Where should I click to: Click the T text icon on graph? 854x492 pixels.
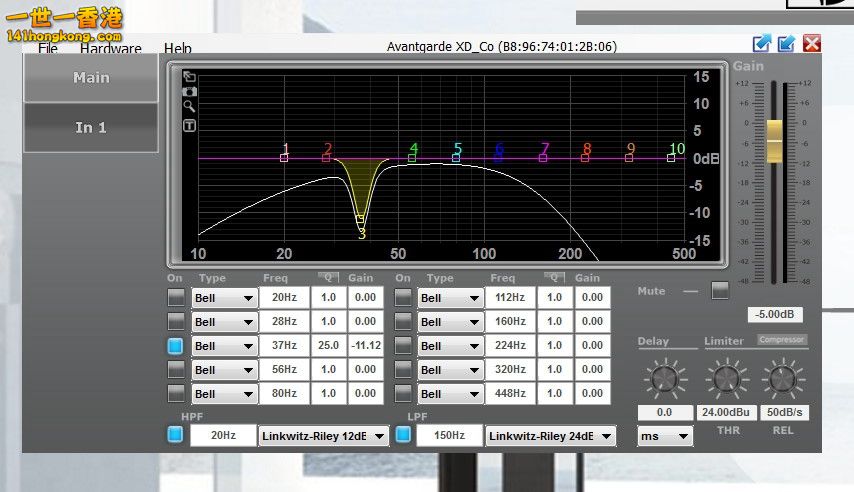coord(189,126)
